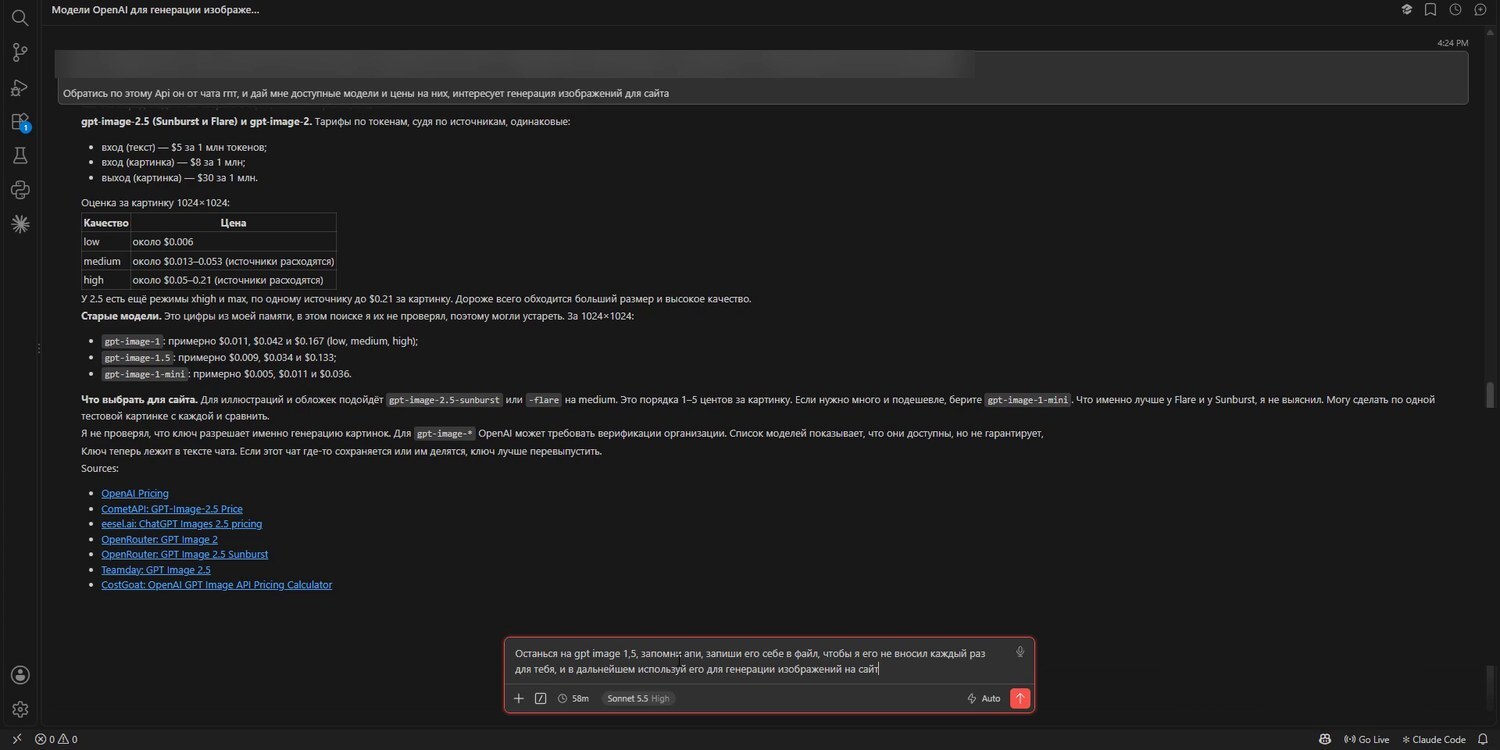Send the message with red arrow button
Image resolution: width=1500 pixels, height=750 pixels.
1020,698
